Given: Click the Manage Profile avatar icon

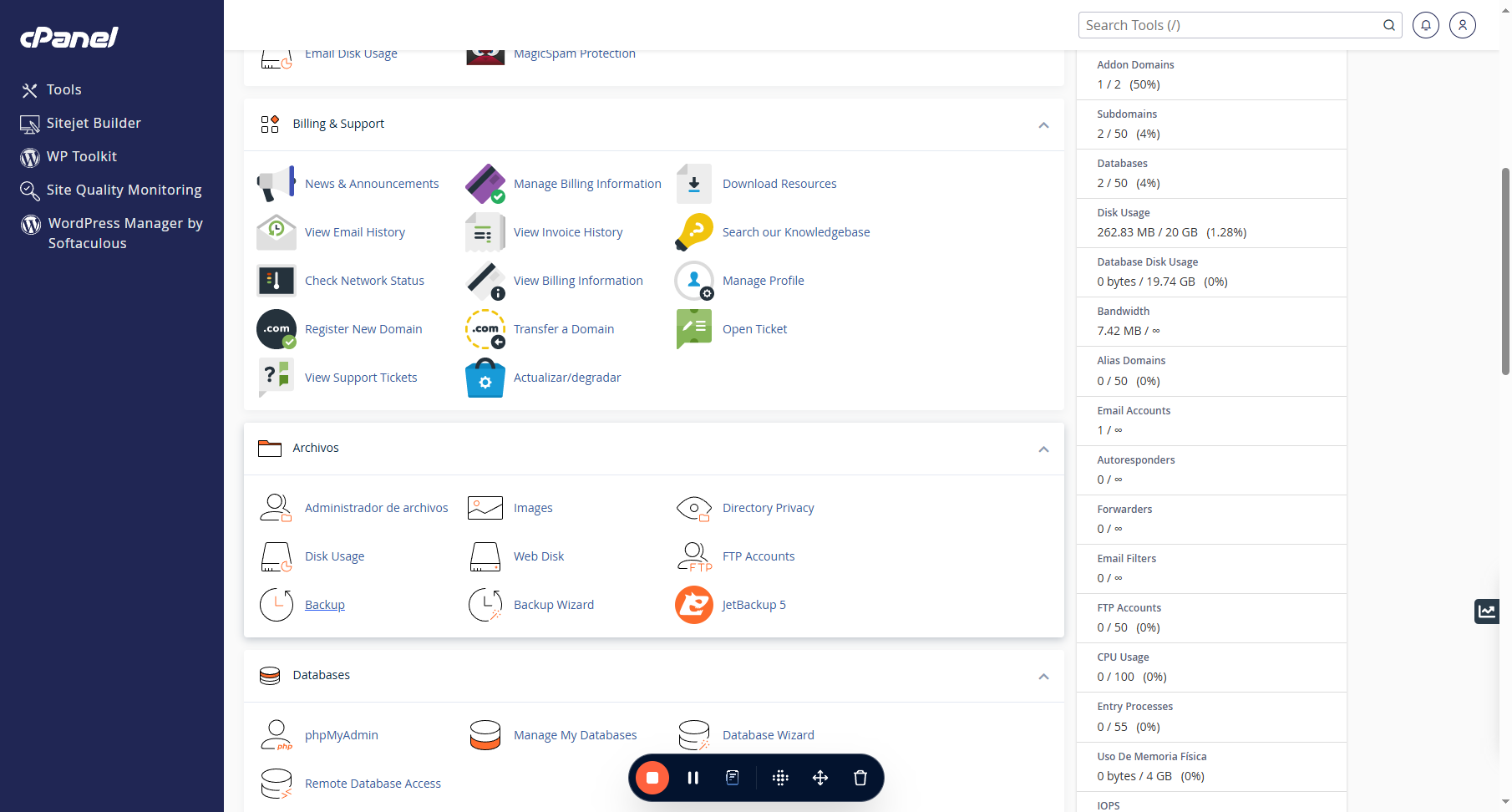Looking at the screenshot, I should [694, 281].
